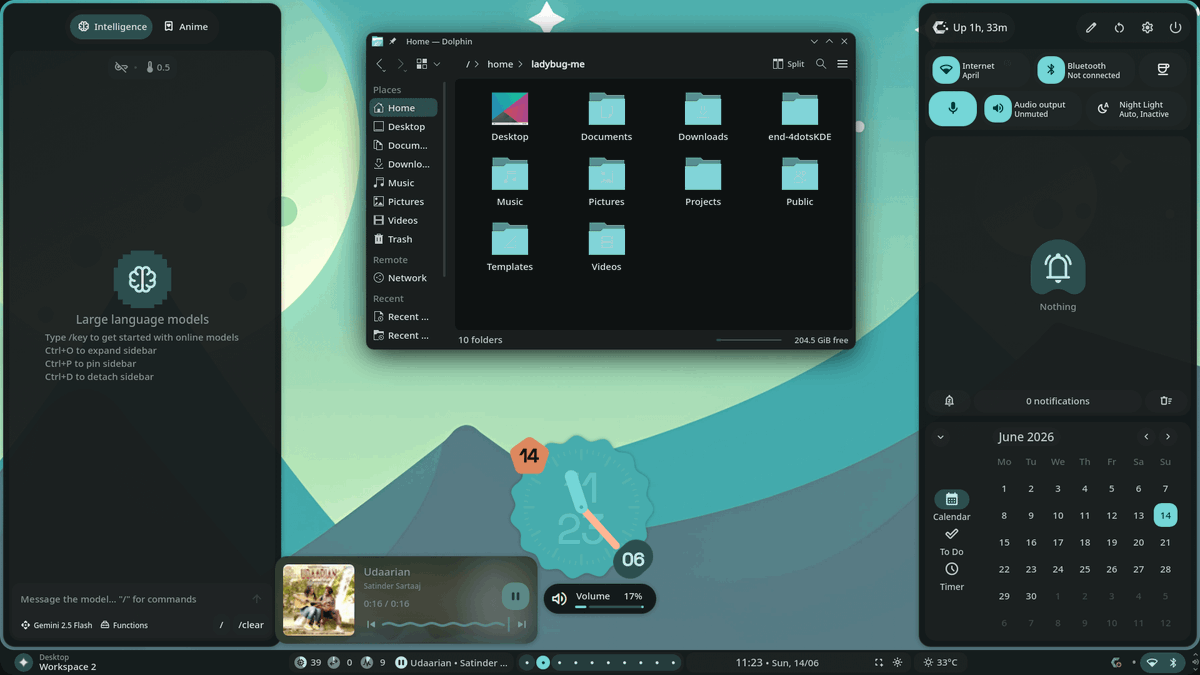Viewport: 1200px width, 675px height.
Task: Toggle the keep-awake coffee cup button
Action: (x=1163, y=70)
